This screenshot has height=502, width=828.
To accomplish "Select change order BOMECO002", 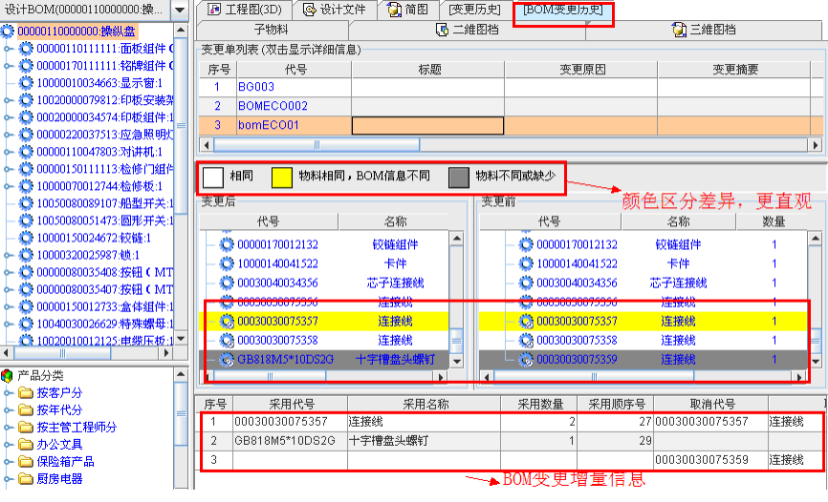I will (273, 106).
